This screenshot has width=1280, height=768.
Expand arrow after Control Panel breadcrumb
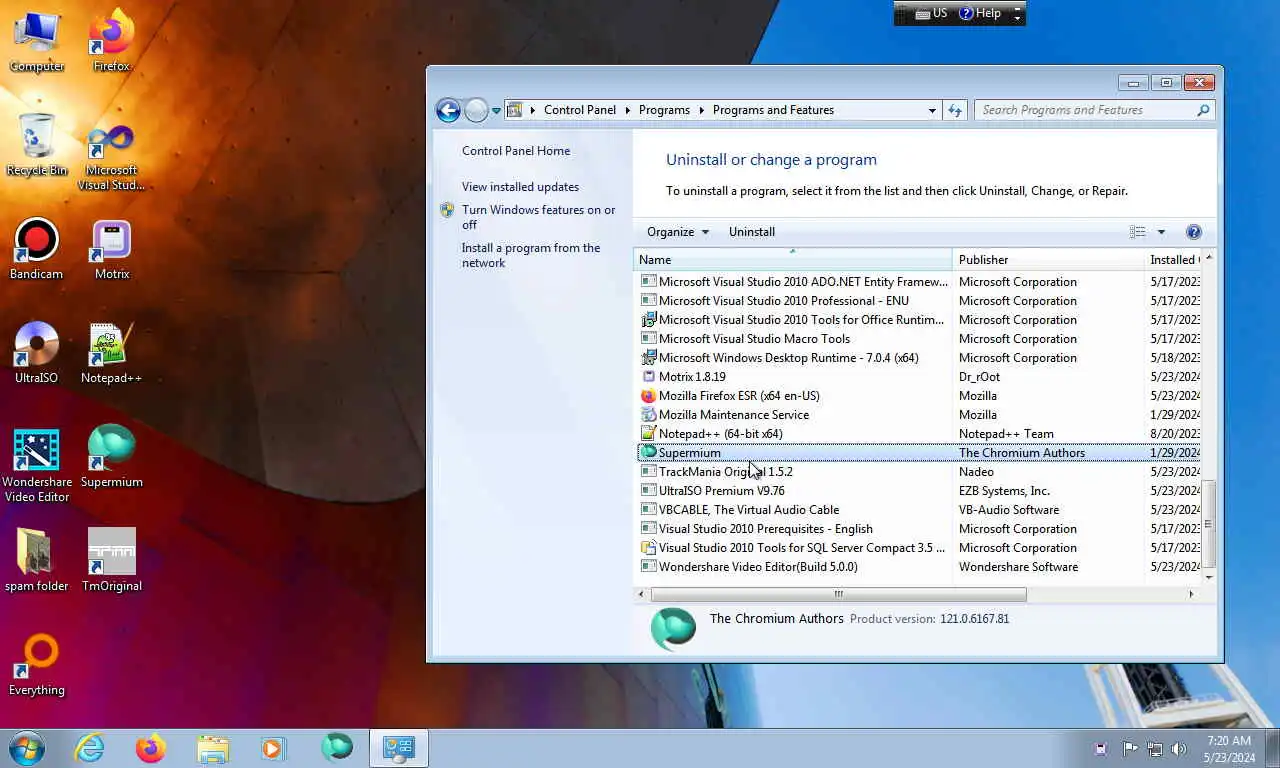(628, 110)
